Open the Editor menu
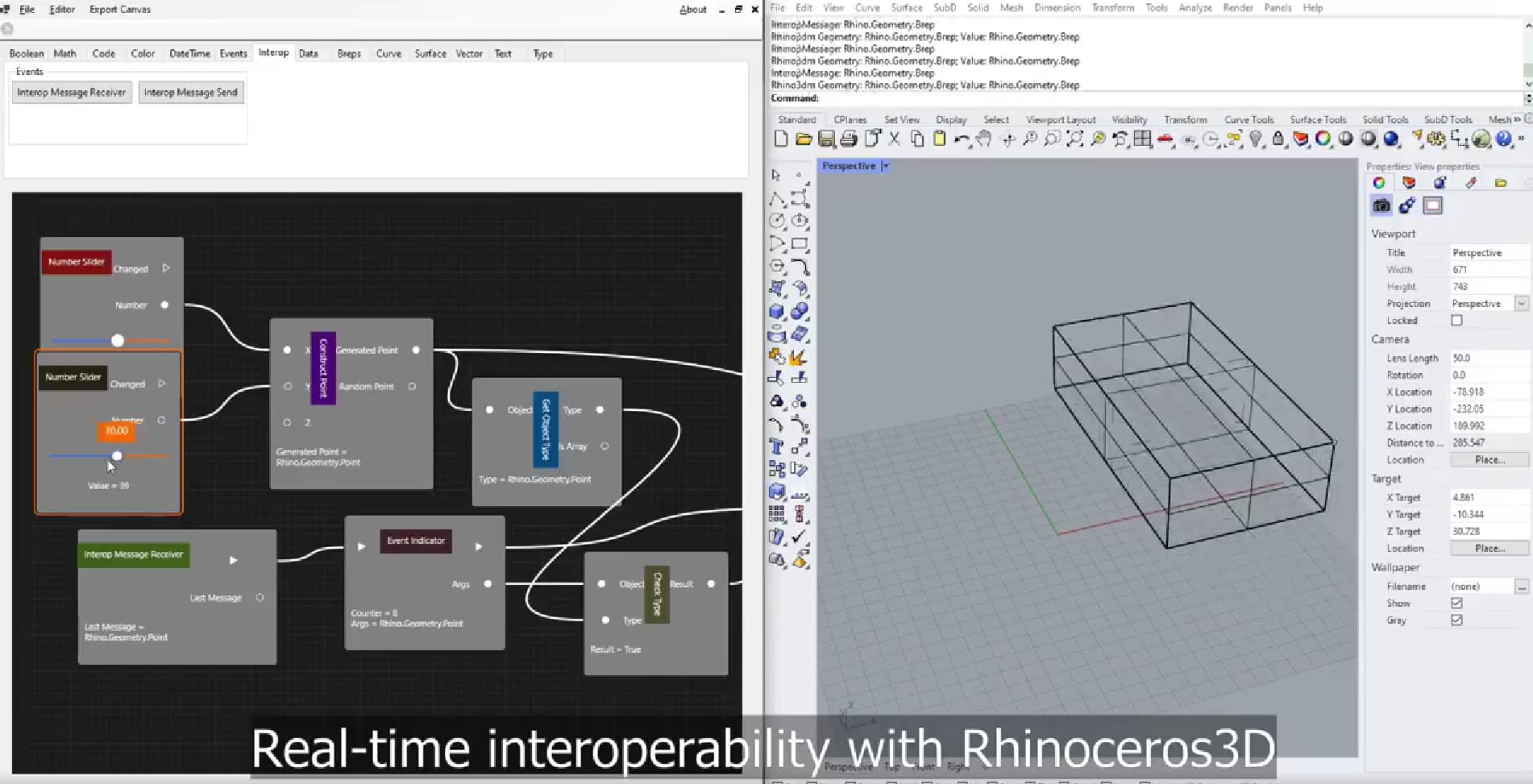The image size is (1533, 784). click(62, 10)
